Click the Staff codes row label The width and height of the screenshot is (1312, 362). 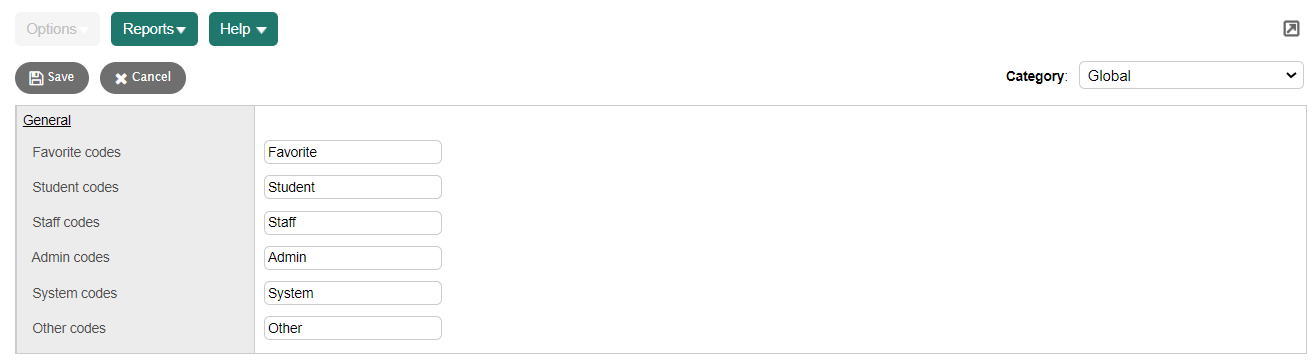tap(66, 222)
